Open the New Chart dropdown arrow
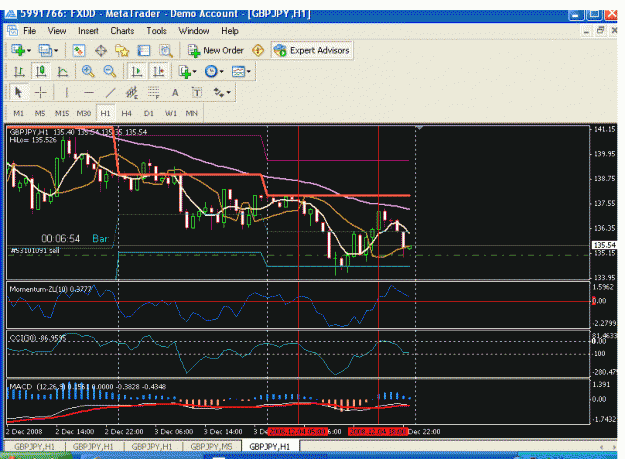 coord(29,51)
